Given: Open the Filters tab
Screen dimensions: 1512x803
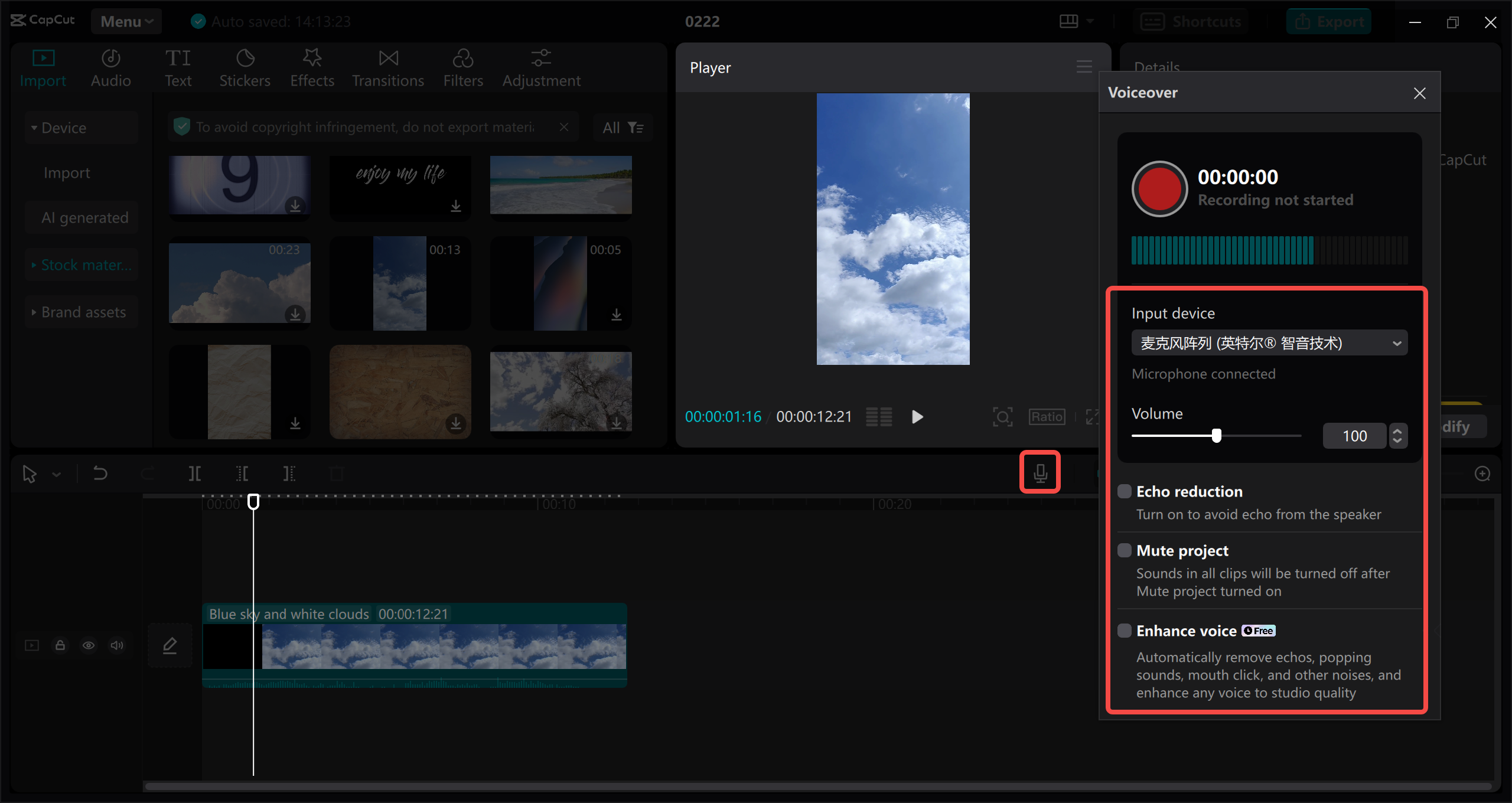Looking at the screenshot, I should 463,68.
